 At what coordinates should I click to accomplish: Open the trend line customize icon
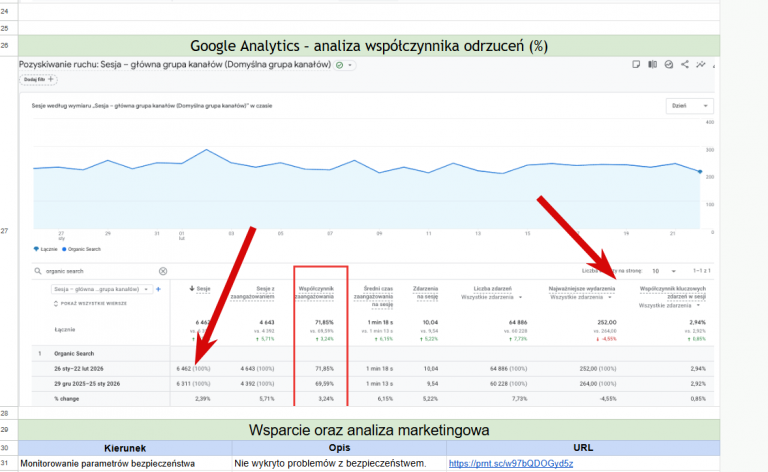point(701,64)
